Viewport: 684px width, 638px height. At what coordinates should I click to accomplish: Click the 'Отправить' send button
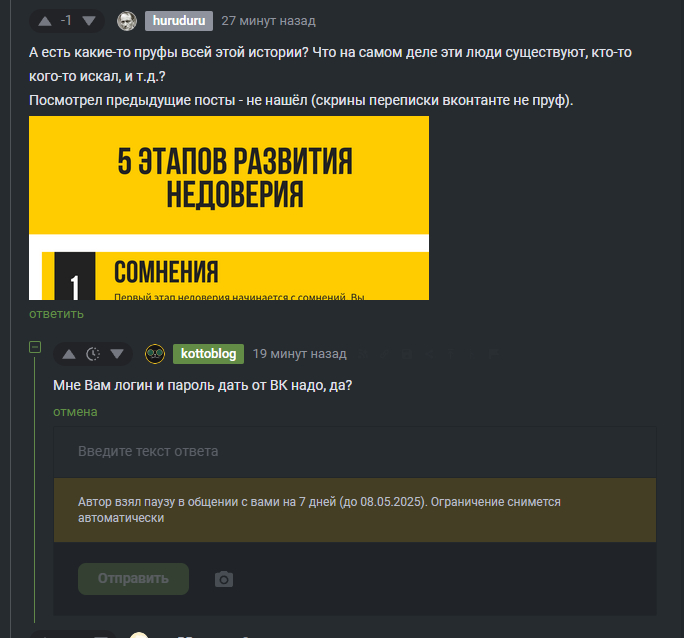click(x=133, y=579)
